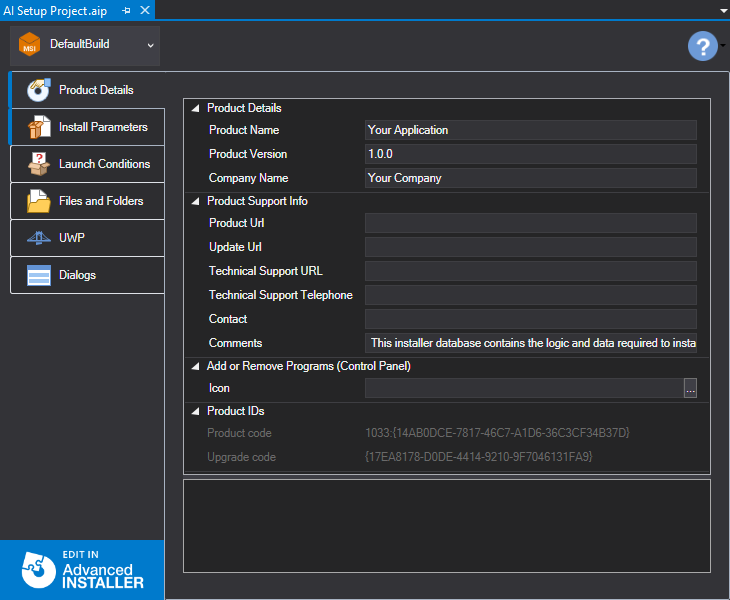Browse for Icon with ellipsis button
The height and width of the screenshot is (600, 730).
pyautogui.click(x=690, y=389)
